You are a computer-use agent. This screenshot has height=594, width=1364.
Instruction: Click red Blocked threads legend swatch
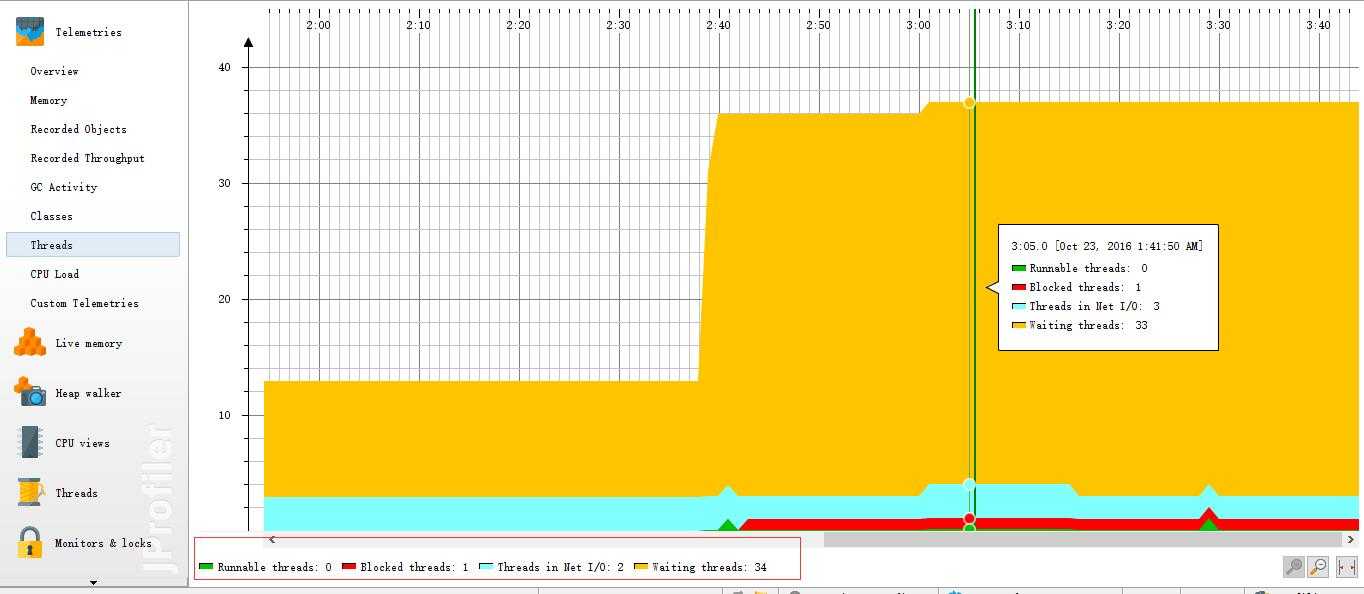click(x=349, y=567)
